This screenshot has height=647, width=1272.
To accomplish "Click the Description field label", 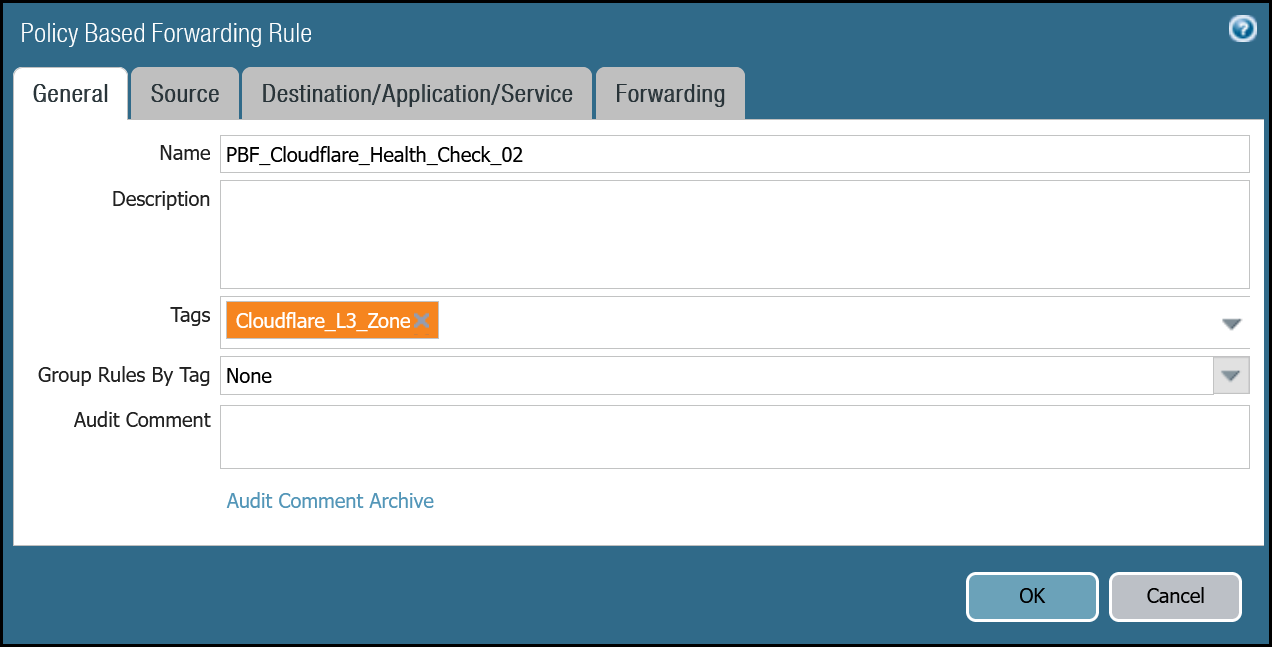I will click(161, 199).
